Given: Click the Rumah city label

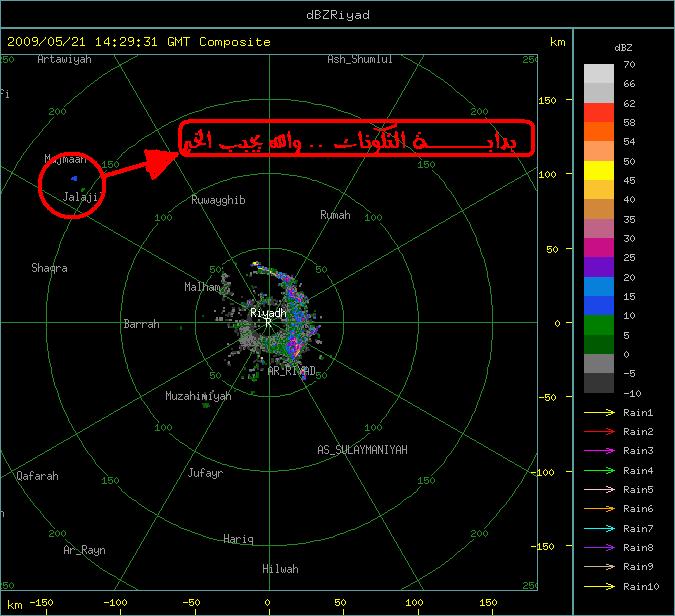Looking at the screenshot, I should click(x=335, y=215).
